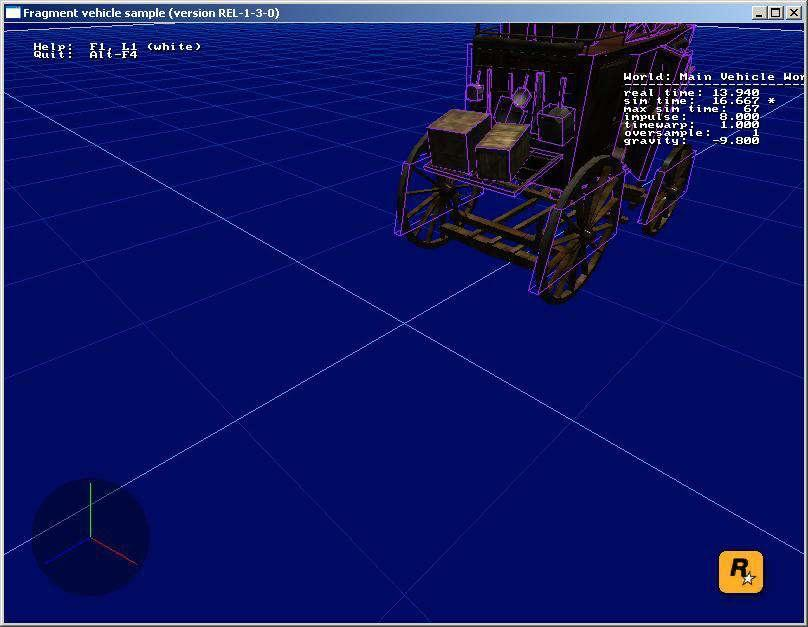Close the Fragment vehicle sample window
This screenshot has width=808, height=627.
(x=793, y=13)
